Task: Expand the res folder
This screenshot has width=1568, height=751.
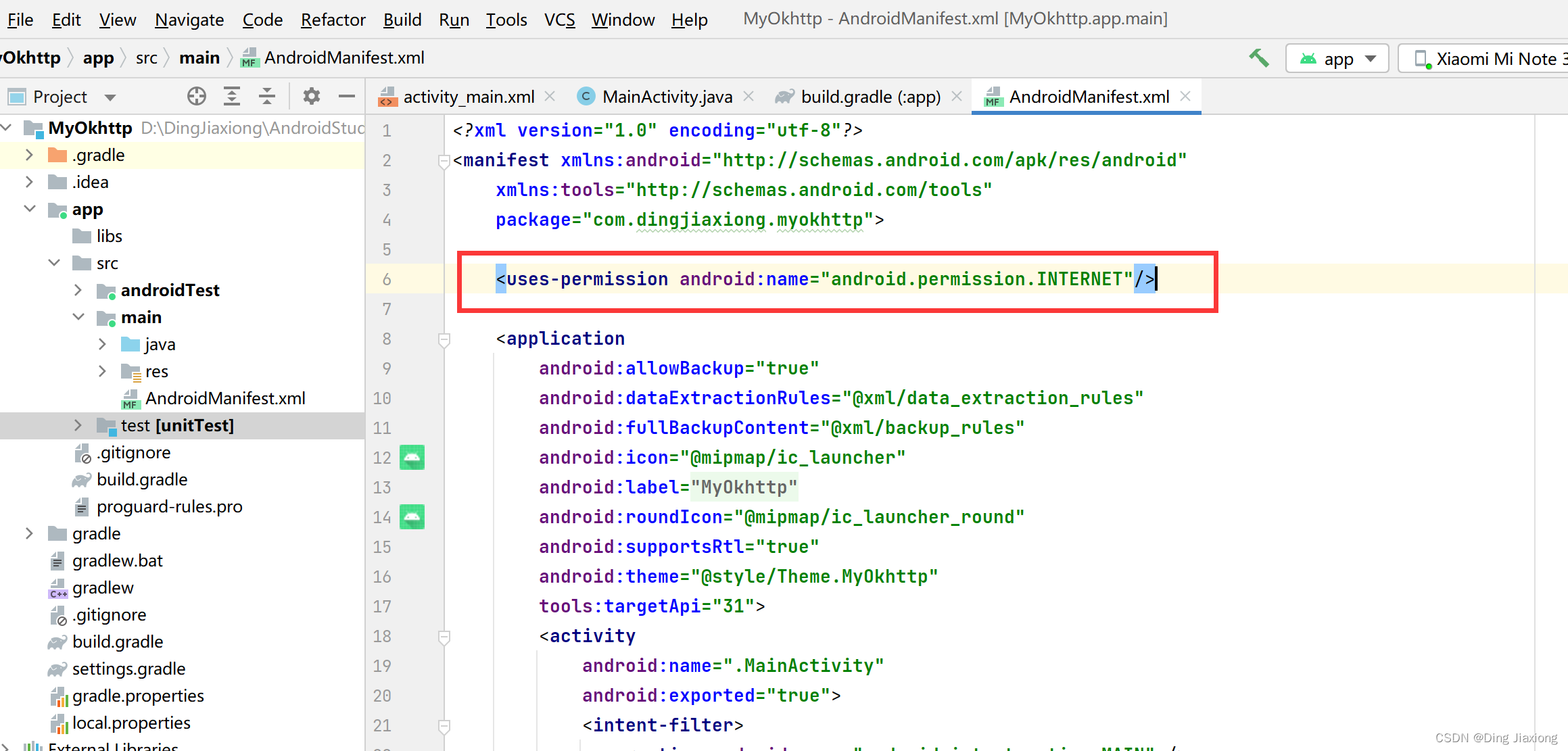Action: tap(103, 371)
